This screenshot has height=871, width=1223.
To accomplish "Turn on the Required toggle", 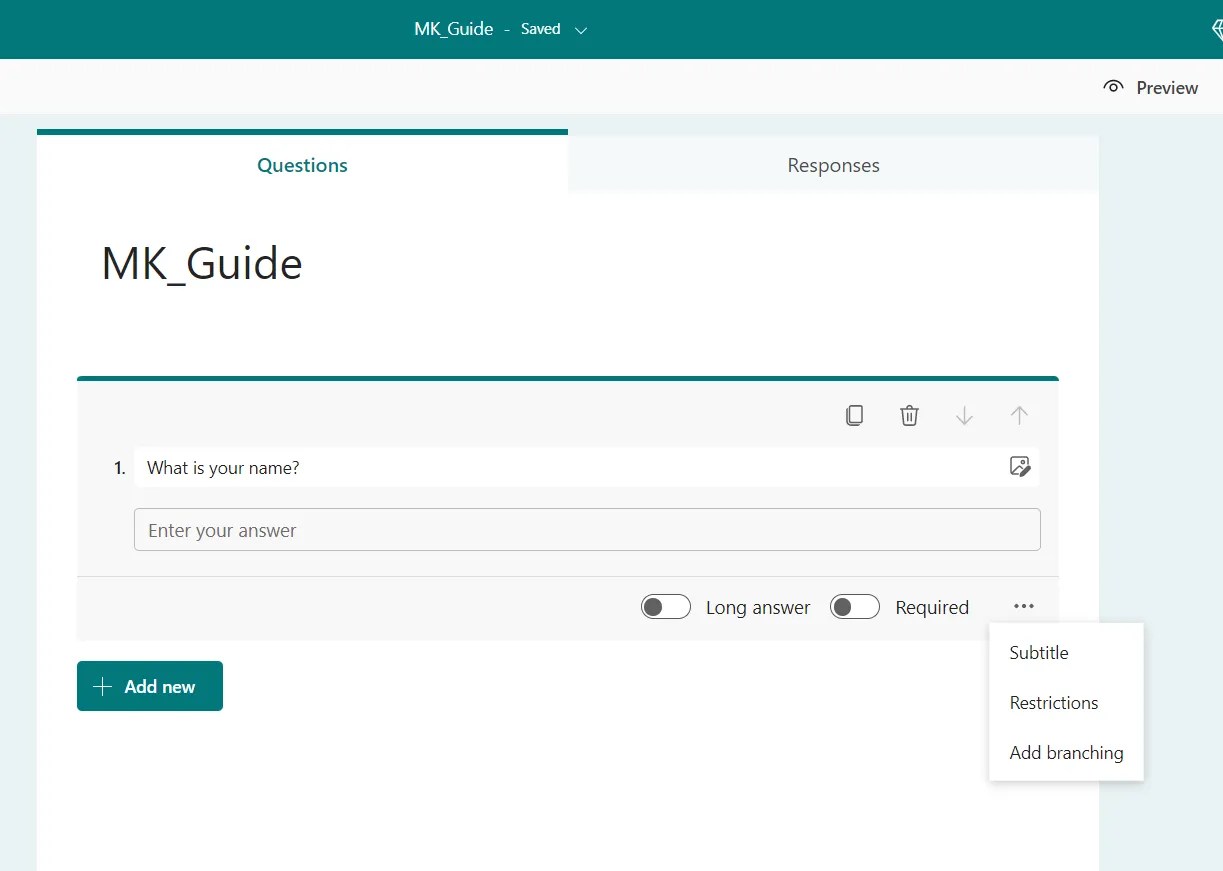I will 855,606.
